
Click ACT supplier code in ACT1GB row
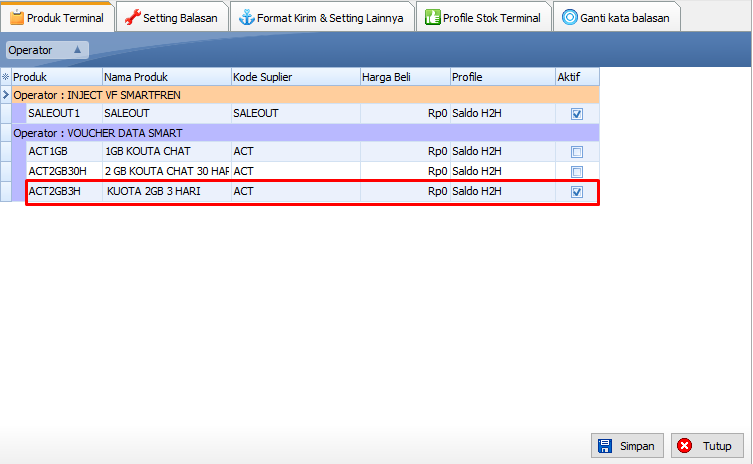(296, 151)
